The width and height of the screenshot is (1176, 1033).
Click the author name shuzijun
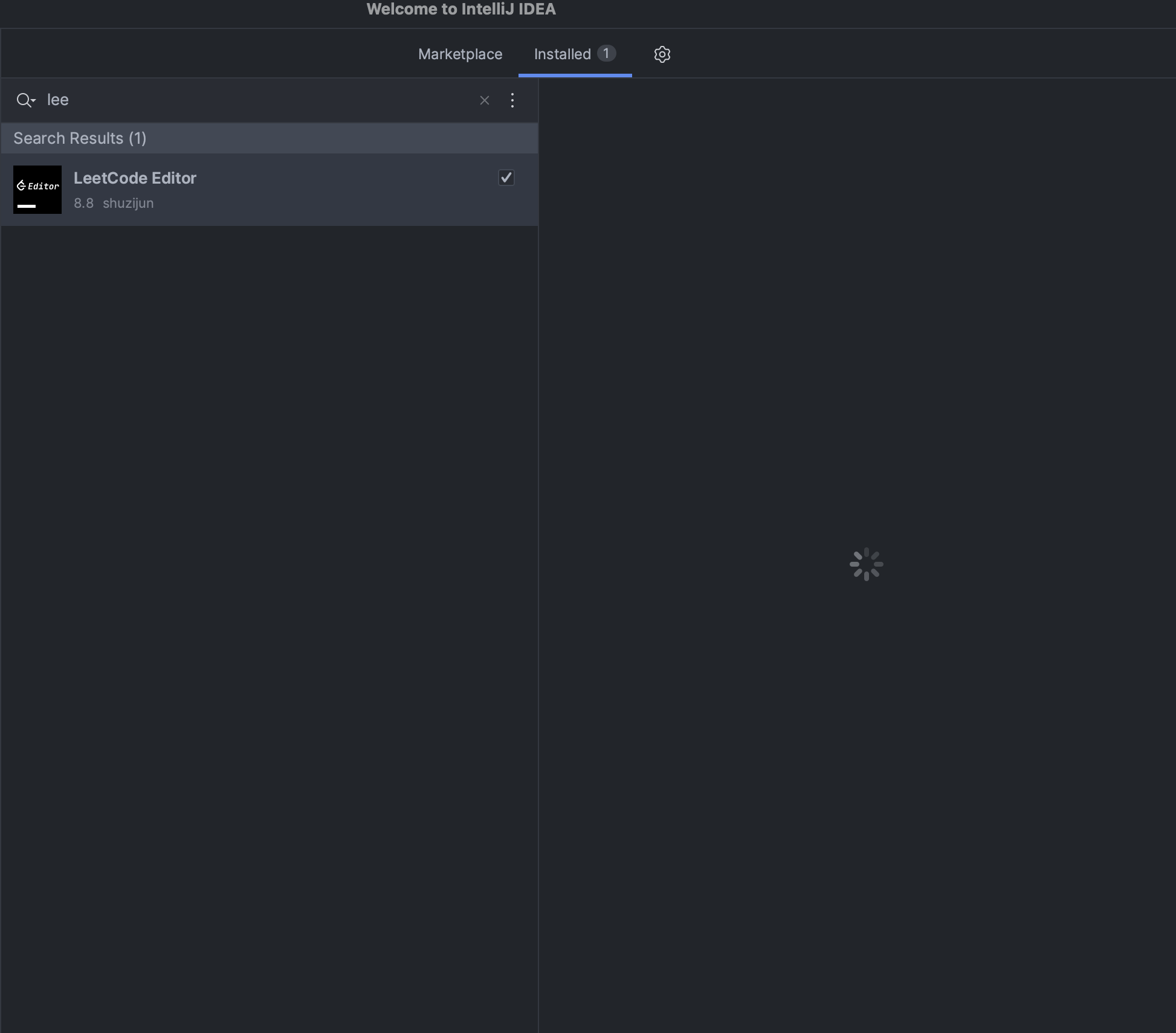coord(128,204)
